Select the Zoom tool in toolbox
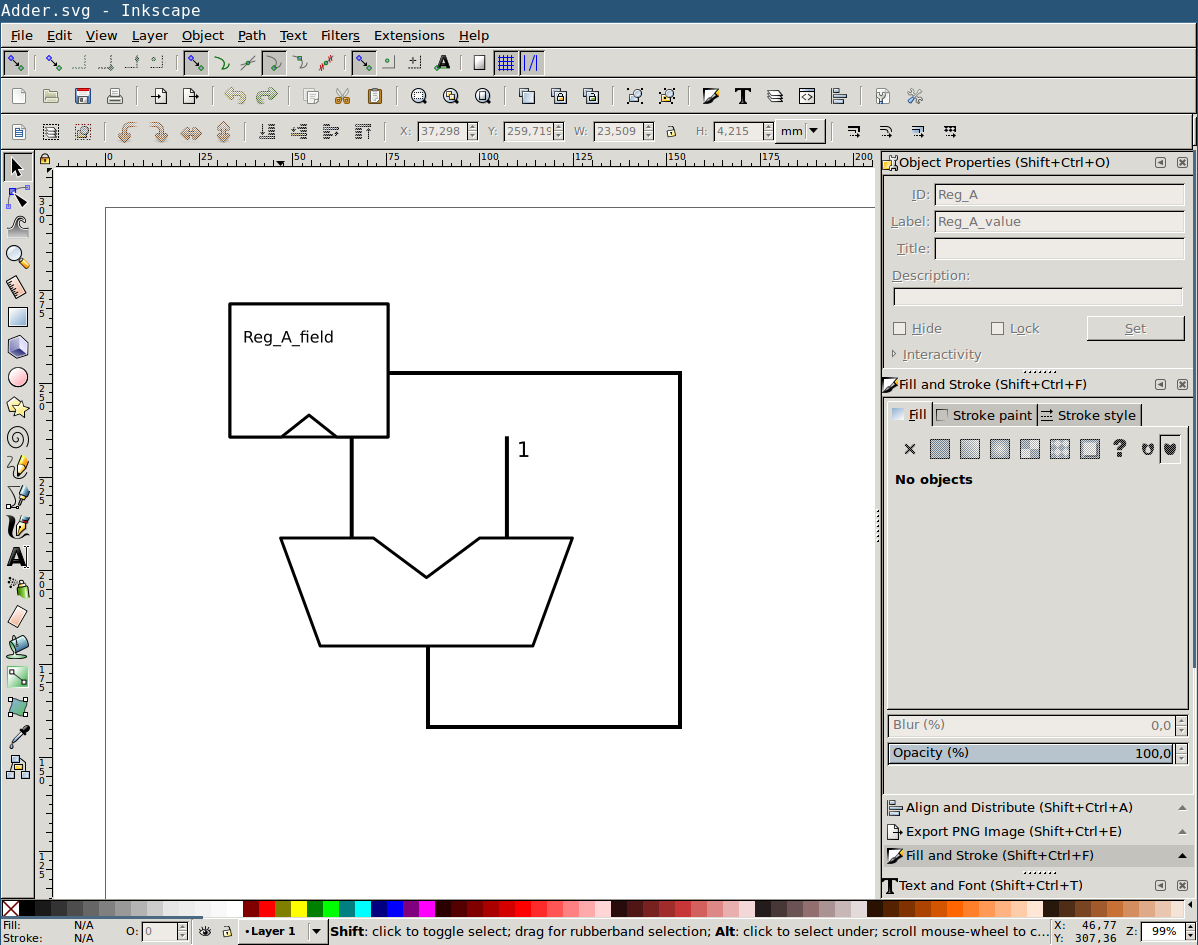This screenshot has width=1198, height=945. (x=17, y=256)
